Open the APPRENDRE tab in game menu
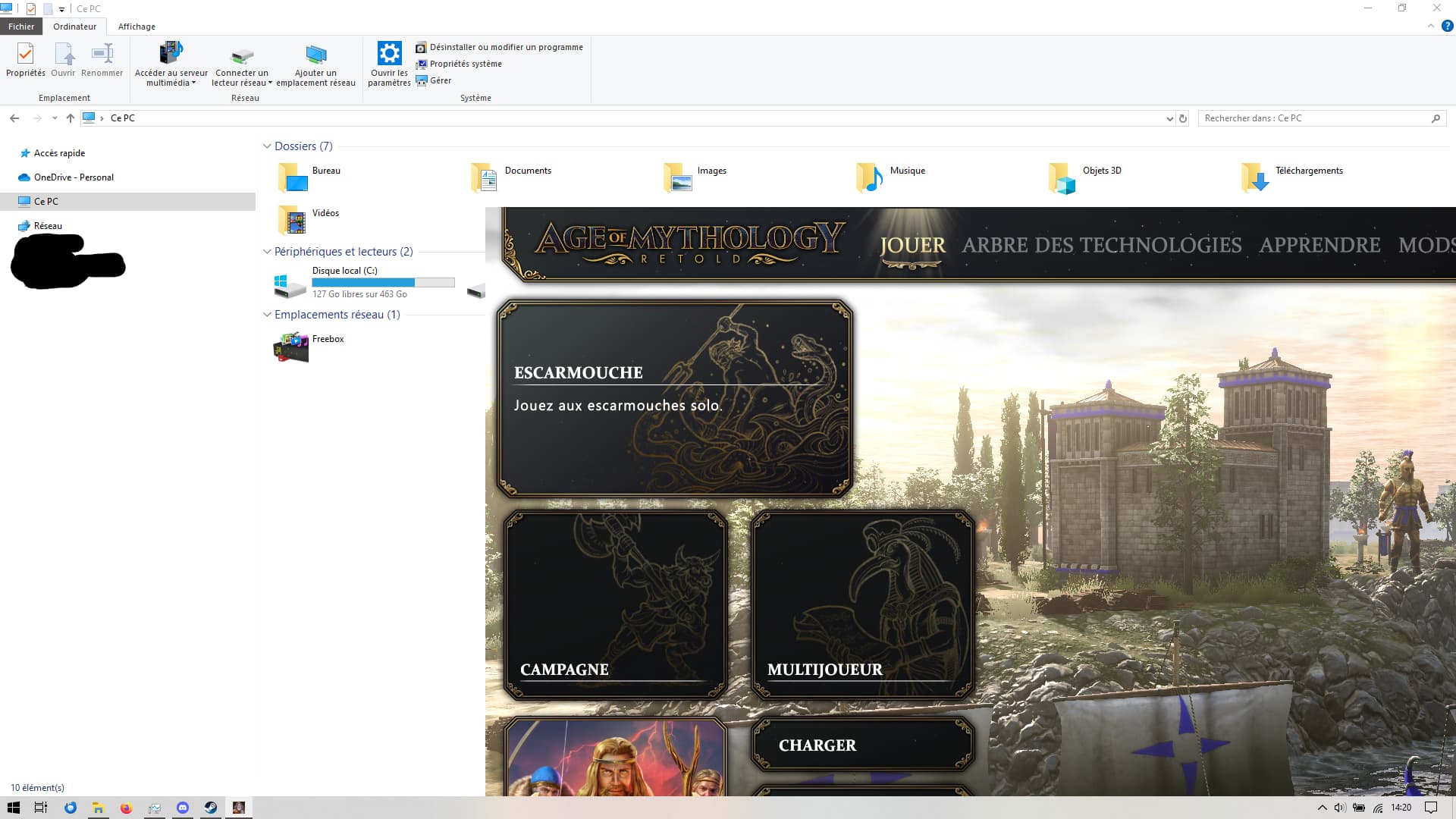The width and height of the screenshot is (1456, 819). pyautogui.click(x=1319, y=246)
